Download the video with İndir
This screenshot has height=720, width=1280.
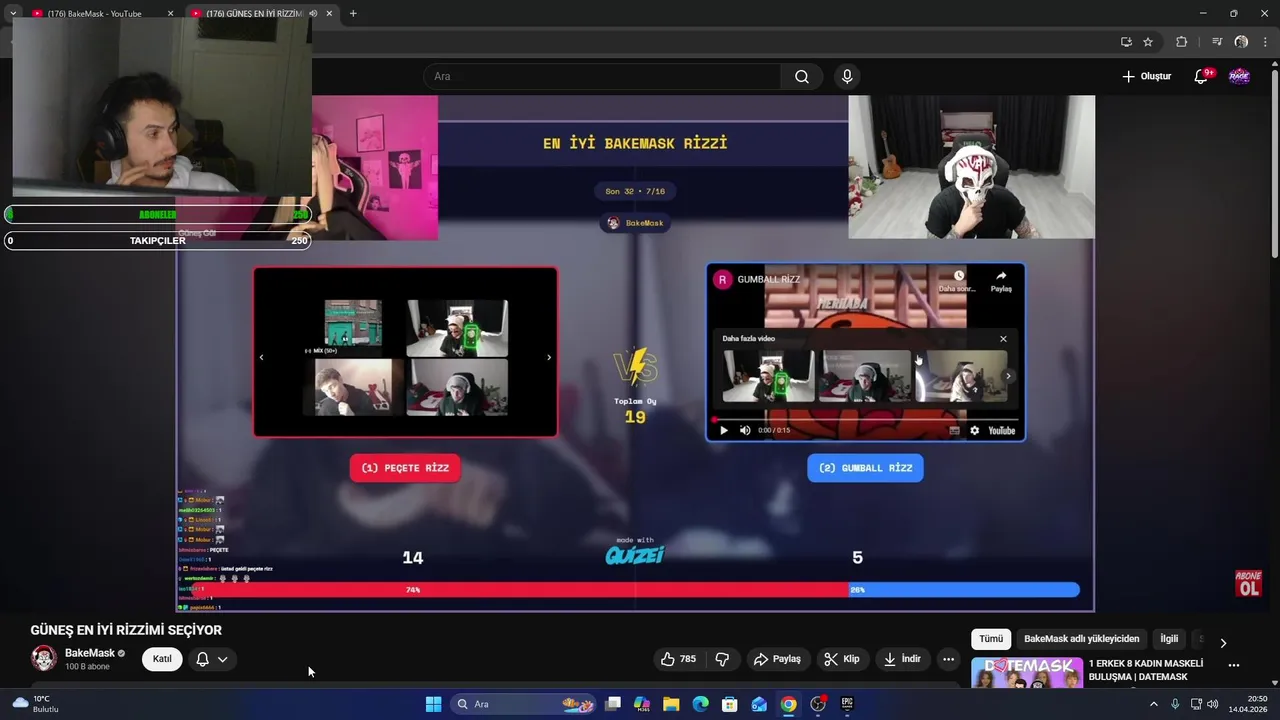pyautogui.click(x=901, y=659)
